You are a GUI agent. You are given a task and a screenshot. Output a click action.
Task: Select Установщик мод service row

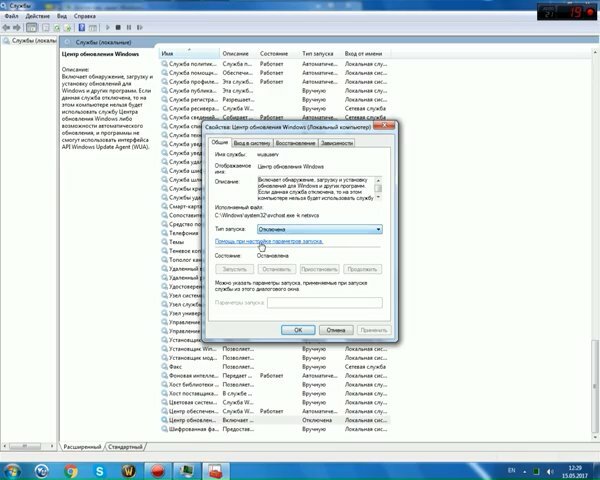pos(274,358)
